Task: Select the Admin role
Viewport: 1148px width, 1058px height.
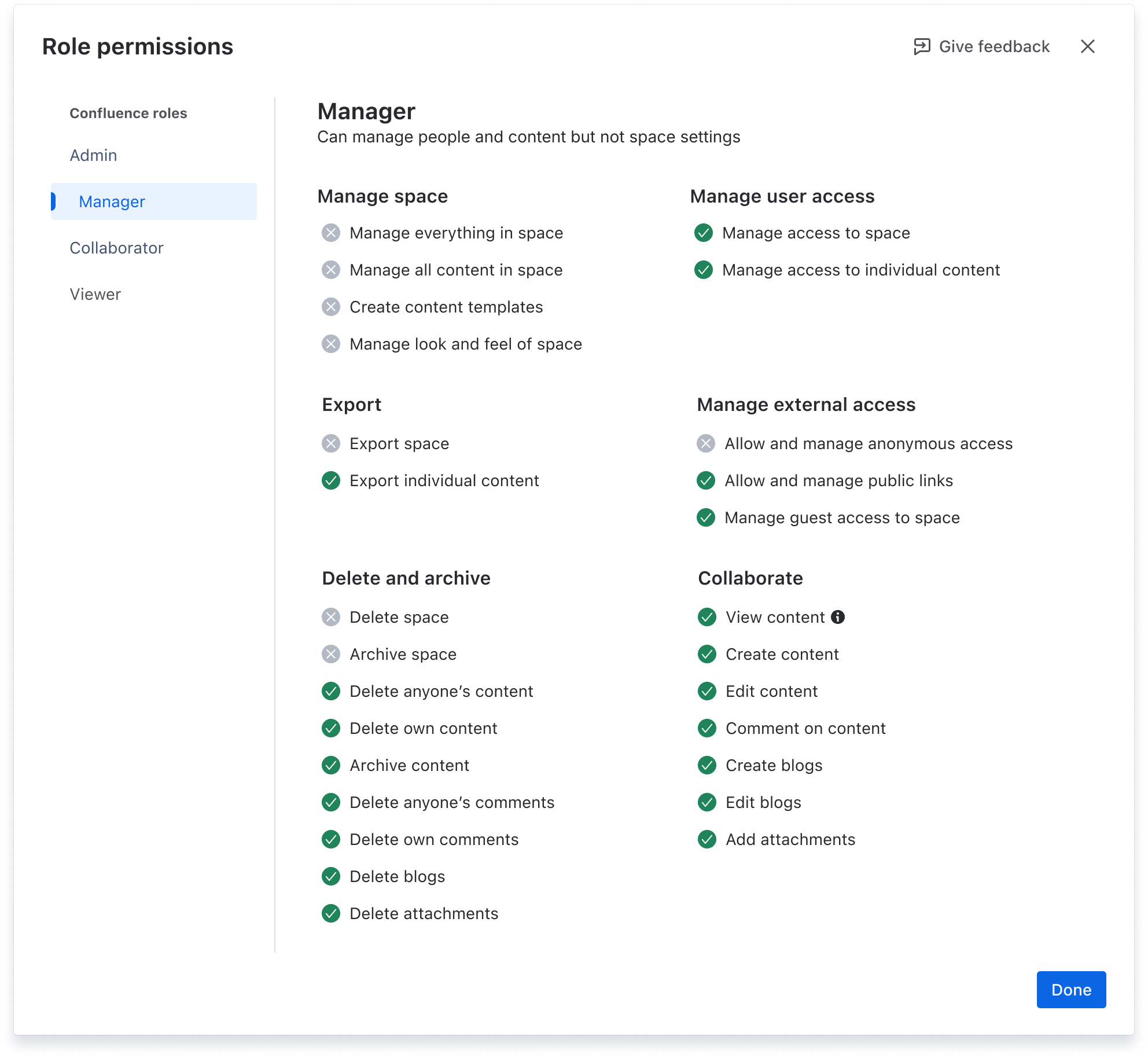Action: pyautogui.click(x=93, y=155)
